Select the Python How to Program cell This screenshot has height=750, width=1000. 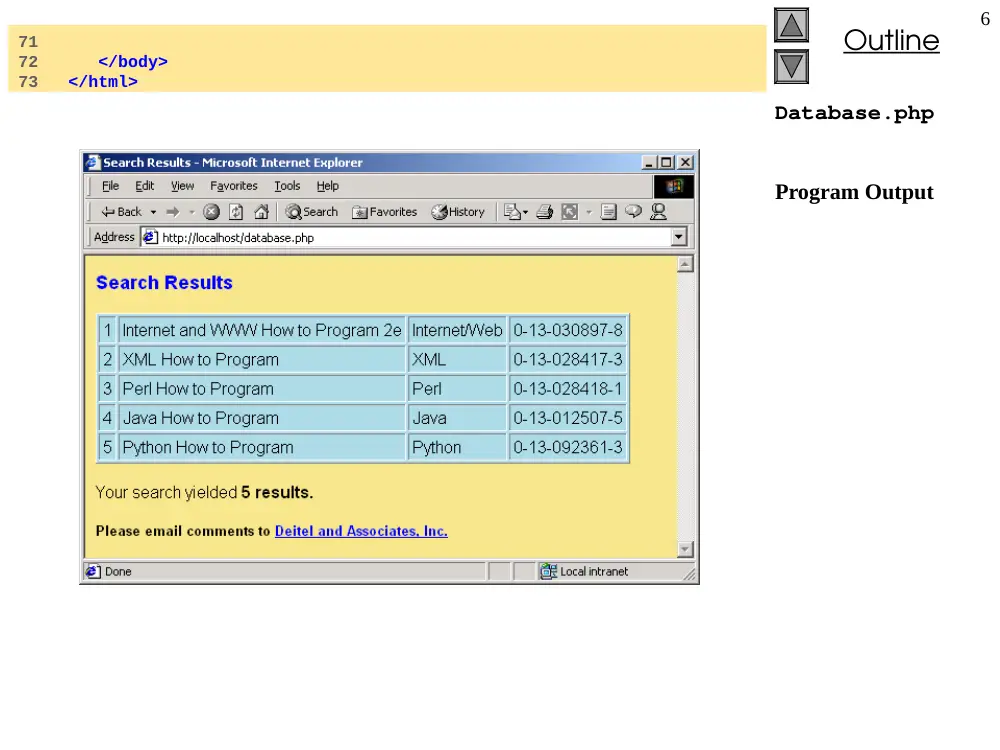tap(261, 448)
